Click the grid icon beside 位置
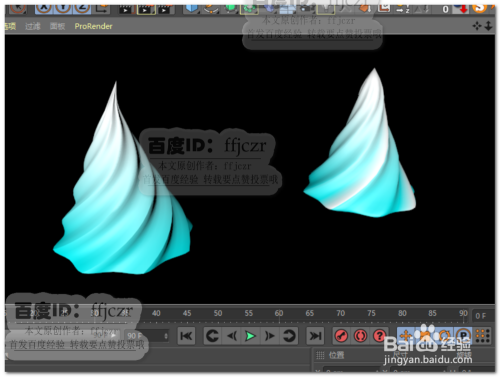The height and width of the screenshot is (377, 500). click(320, 355)
